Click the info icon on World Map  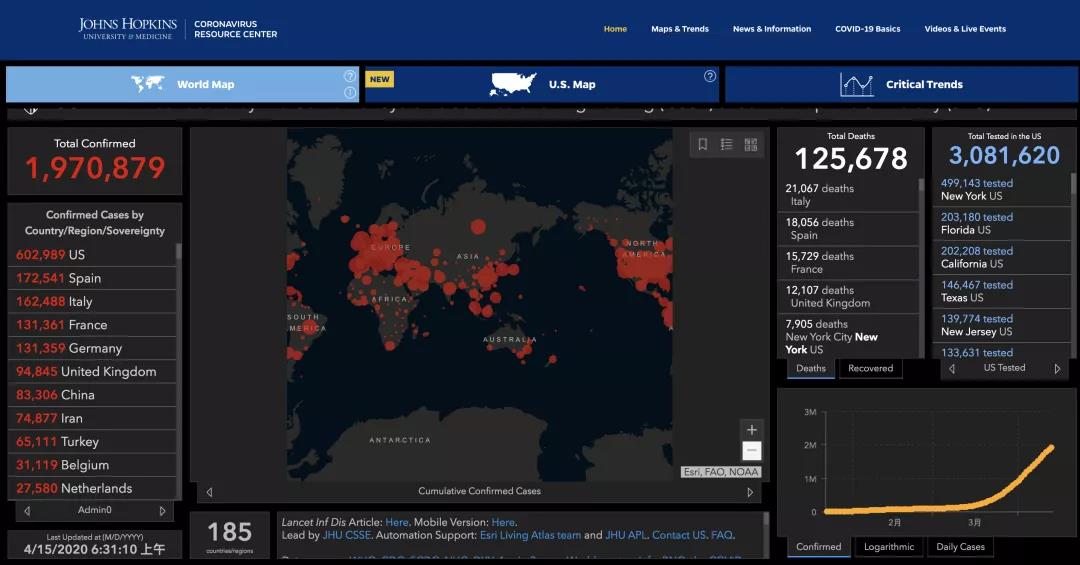(x=350, y=93)
